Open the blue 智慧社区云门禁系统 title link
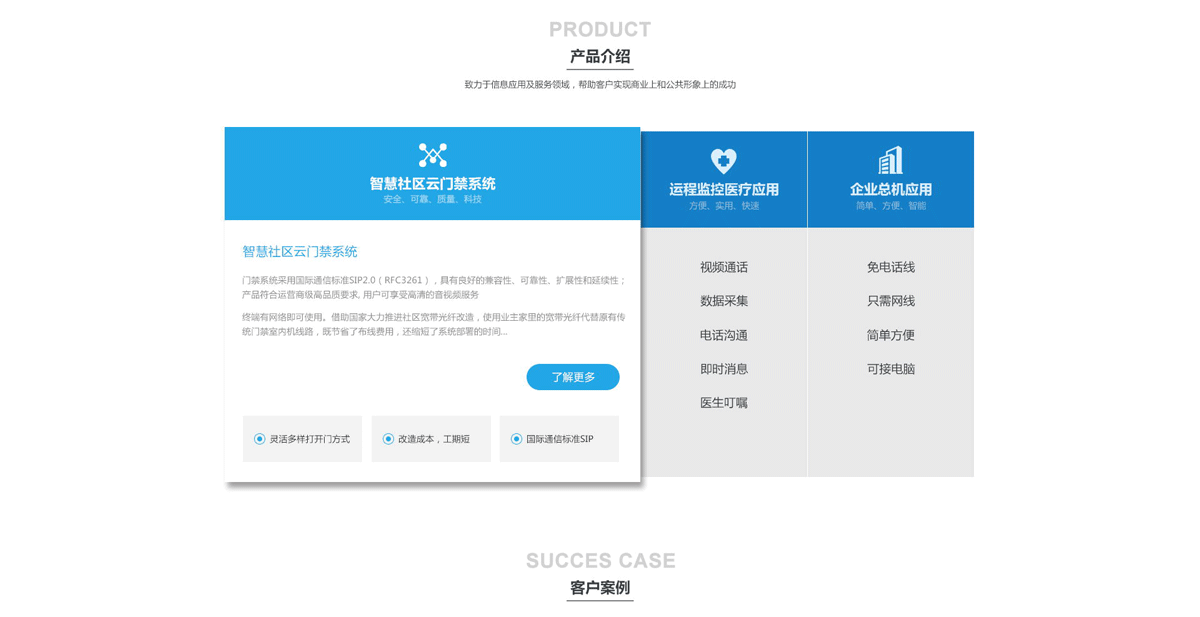Screen dimensions: 1200x617 pyautogui.click(x=300, y=252)
